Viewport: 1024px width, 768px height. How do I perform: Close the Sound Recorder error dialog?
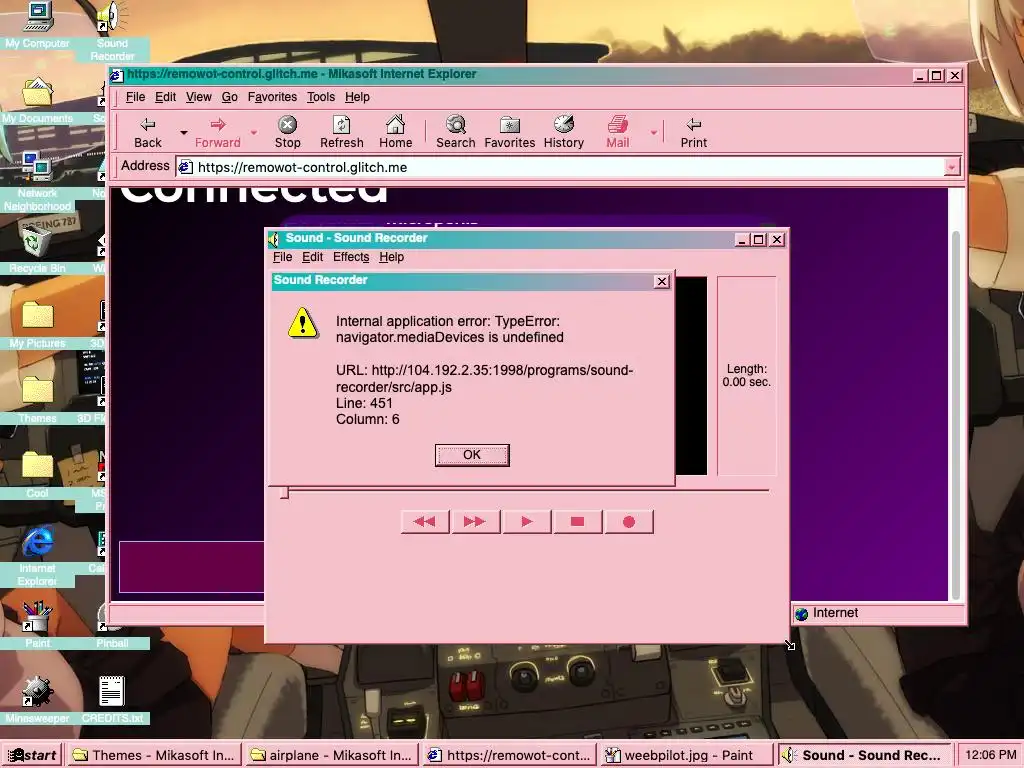click(x=662, y=281)
